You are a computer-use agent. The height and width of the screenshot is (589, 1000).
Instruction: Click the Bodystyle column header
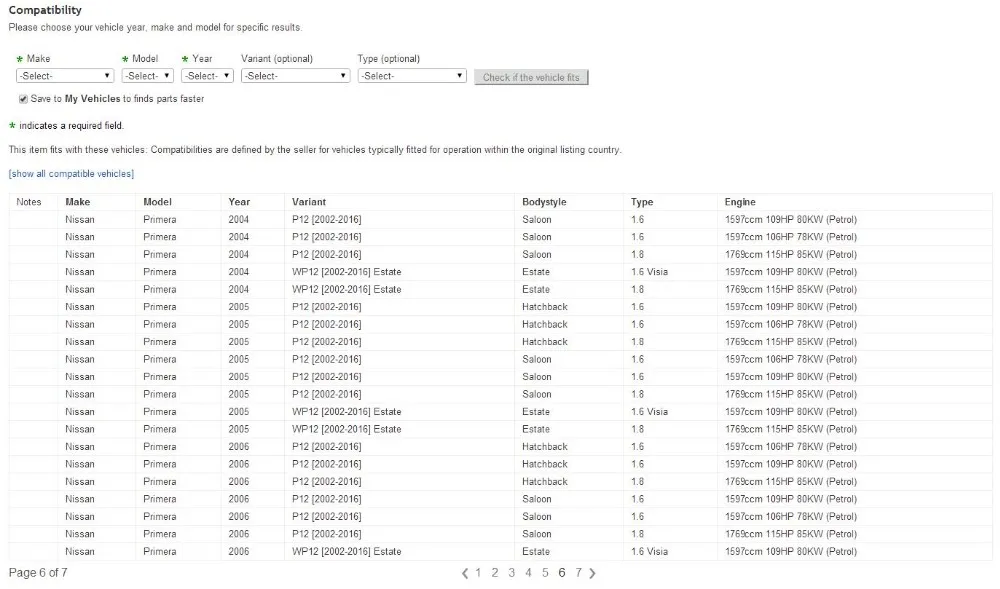click(544, 202)
